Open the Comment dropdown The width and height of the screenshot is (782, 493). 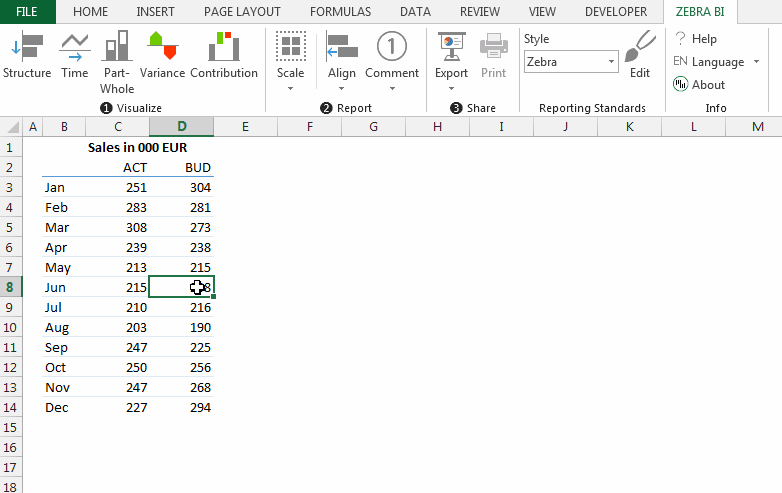392,89
